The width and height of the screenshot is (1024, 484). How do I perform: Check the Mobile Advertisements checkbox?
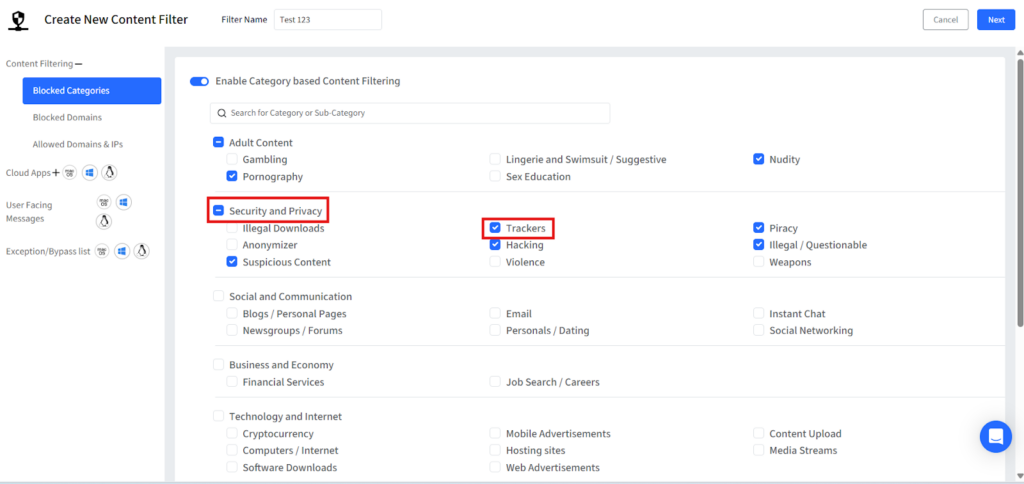tap(495, 434)
